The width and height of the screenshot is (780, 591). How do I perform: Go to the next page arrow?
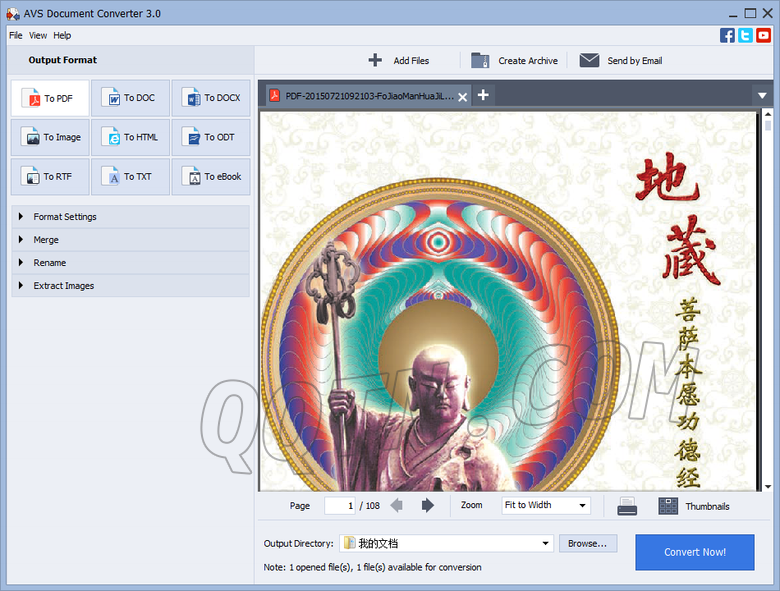[428, 506]
